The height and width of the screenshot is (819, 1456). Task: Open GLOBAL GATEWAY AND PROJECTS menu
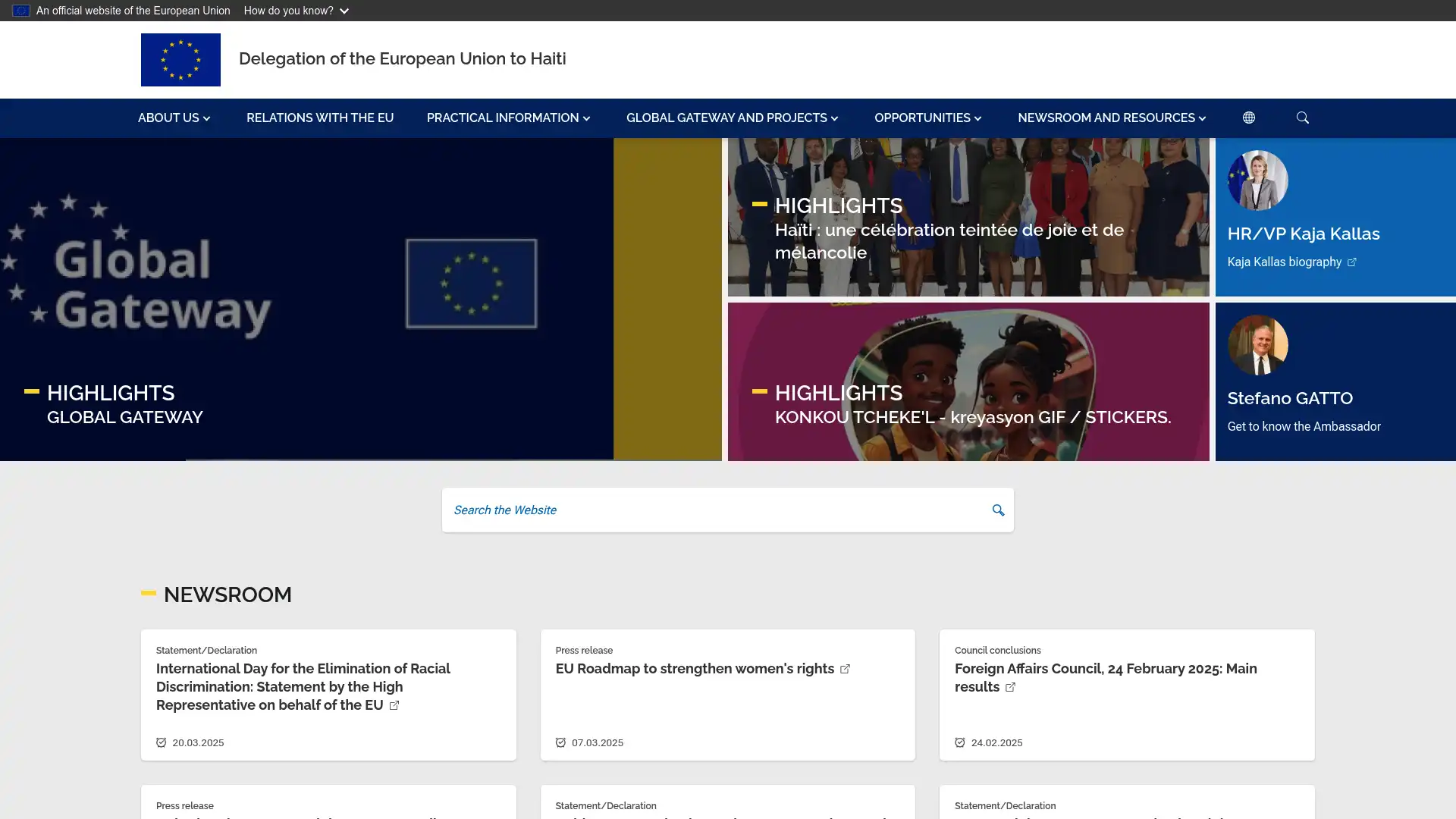[732, 118]
